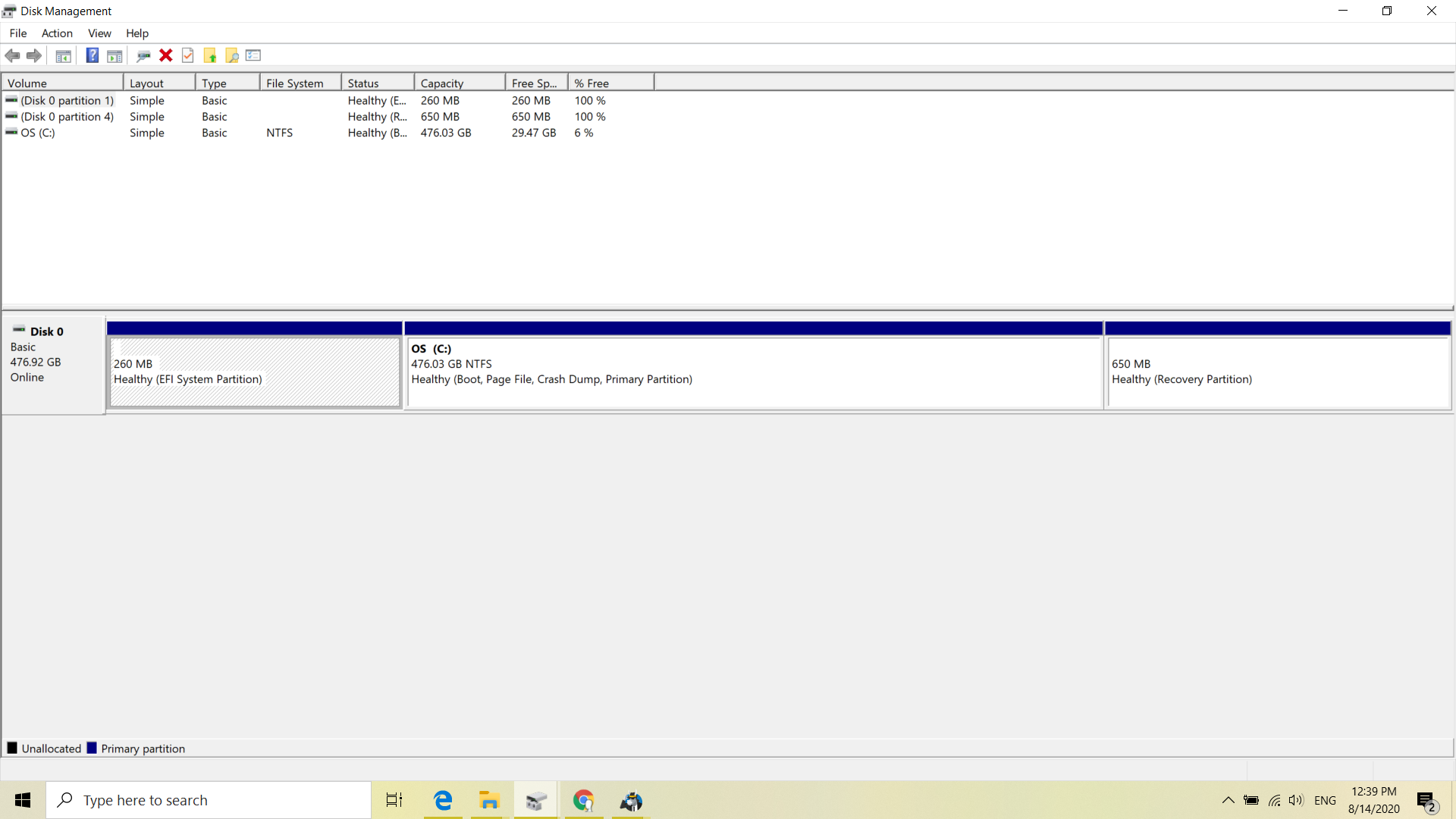
Task: Click the Back navigation arrow
Action: [x=12, y=55]
